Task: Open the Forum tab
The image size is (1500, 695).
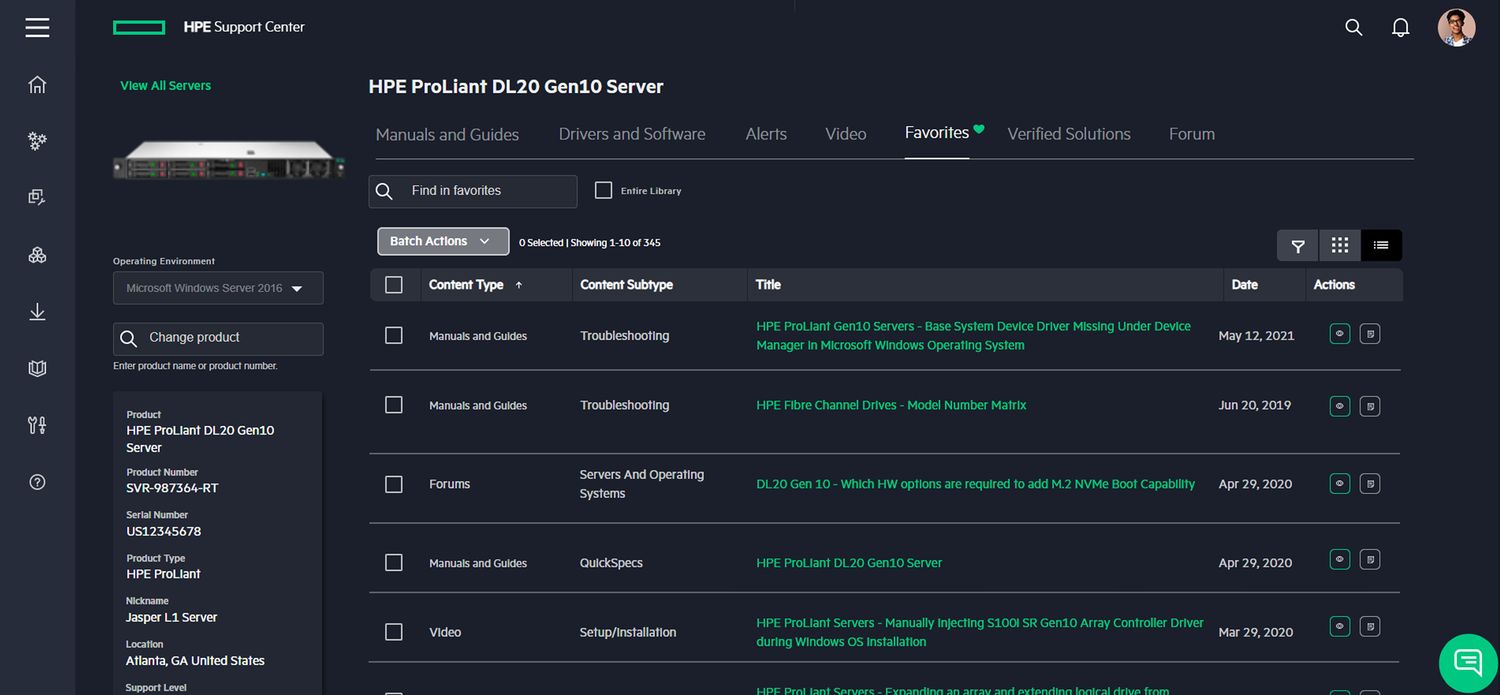Action: 1192,134
